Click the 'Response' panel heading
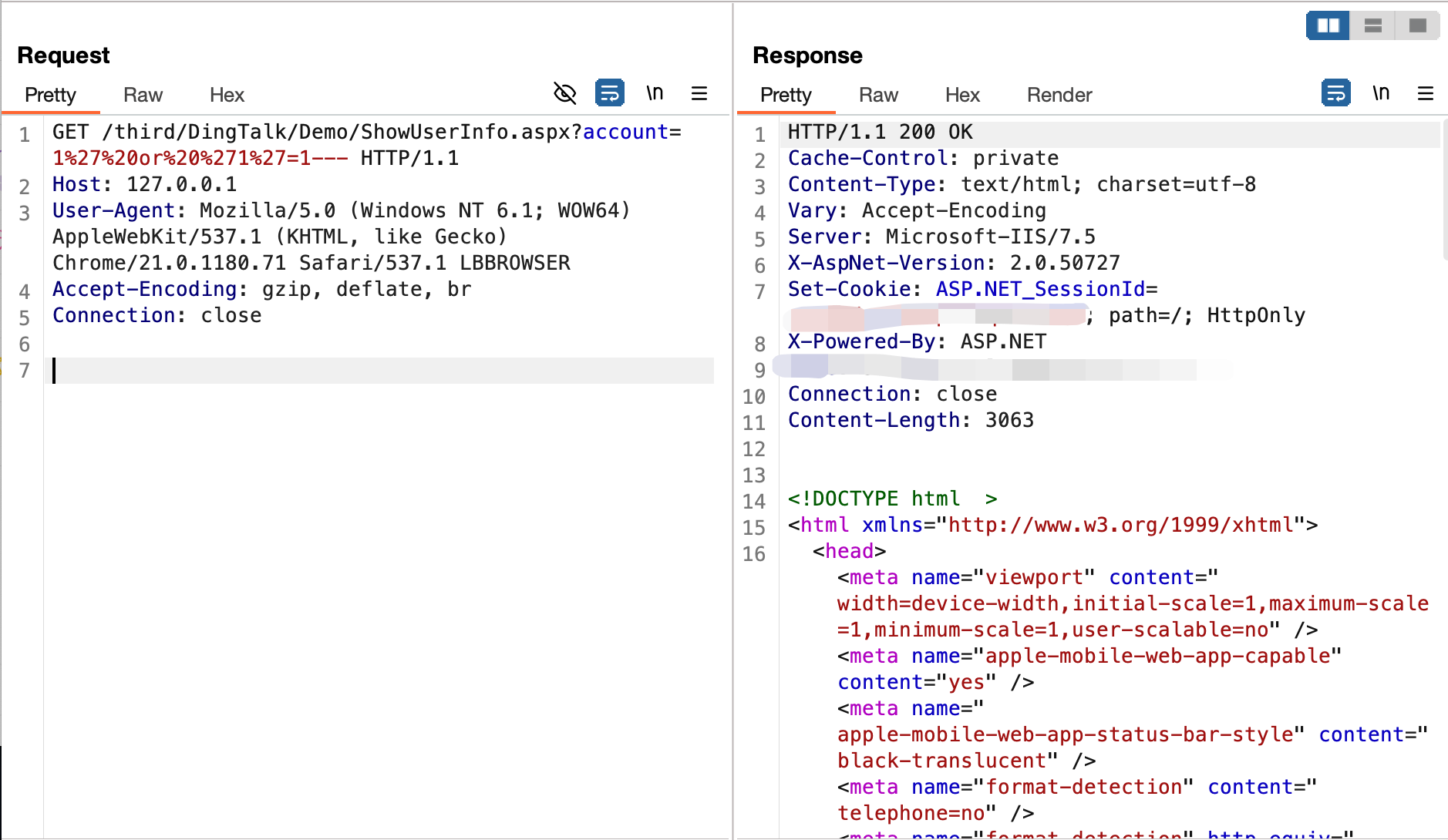The width and height of the screenshot is (1448, 840). click(x=807, y=55)
